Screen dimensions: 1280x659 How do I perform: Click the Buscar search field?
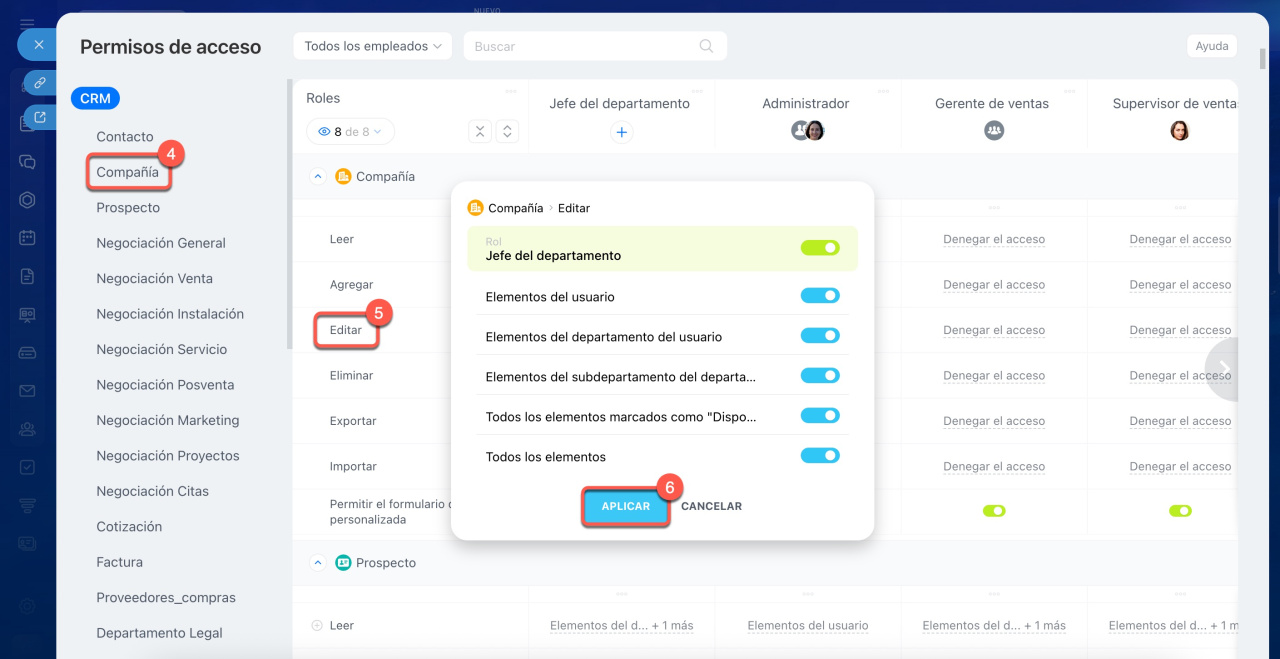(580, 46)
